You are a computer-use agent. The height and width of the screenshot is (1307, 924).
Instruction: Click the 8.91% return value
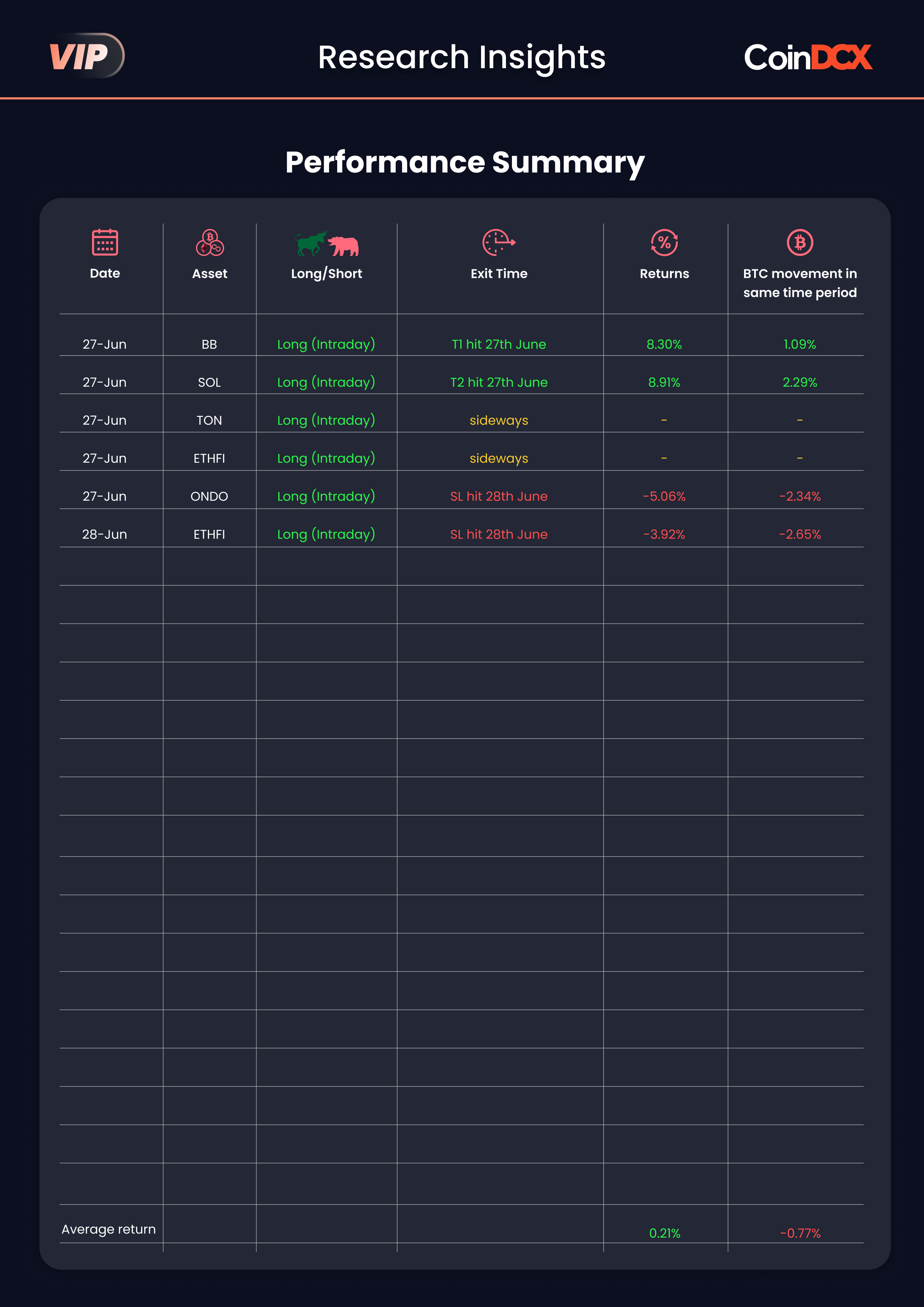tap(664, 383)
